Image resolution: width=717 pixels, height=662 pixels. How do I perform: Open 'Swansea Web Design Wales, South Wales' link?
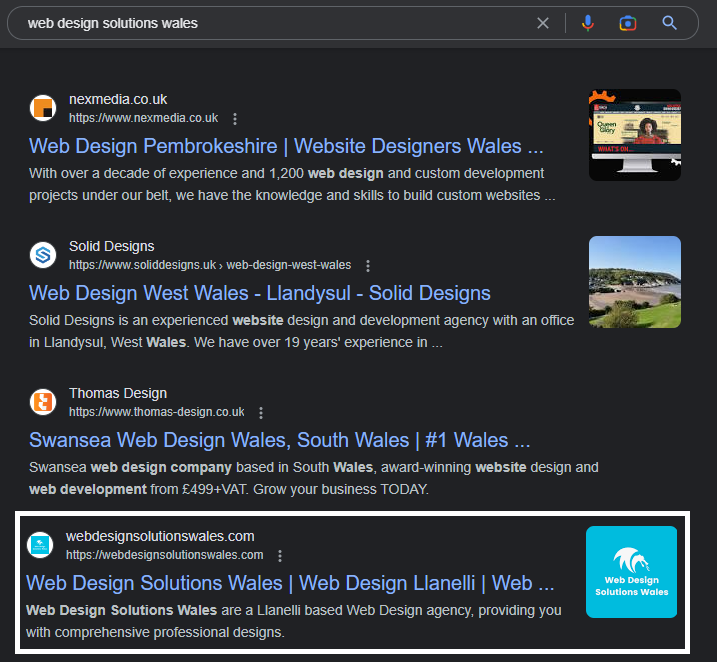280,440
